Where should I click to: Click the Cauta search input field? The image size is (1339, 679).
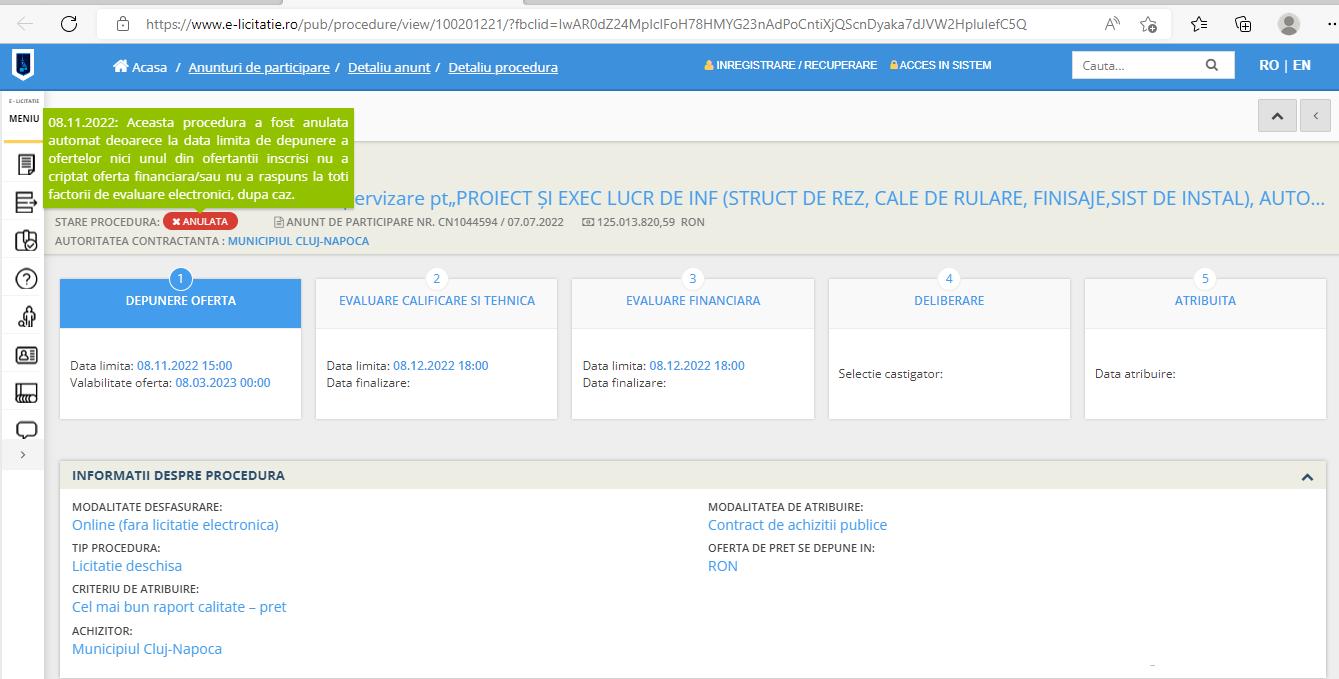tap(1135, 66)
